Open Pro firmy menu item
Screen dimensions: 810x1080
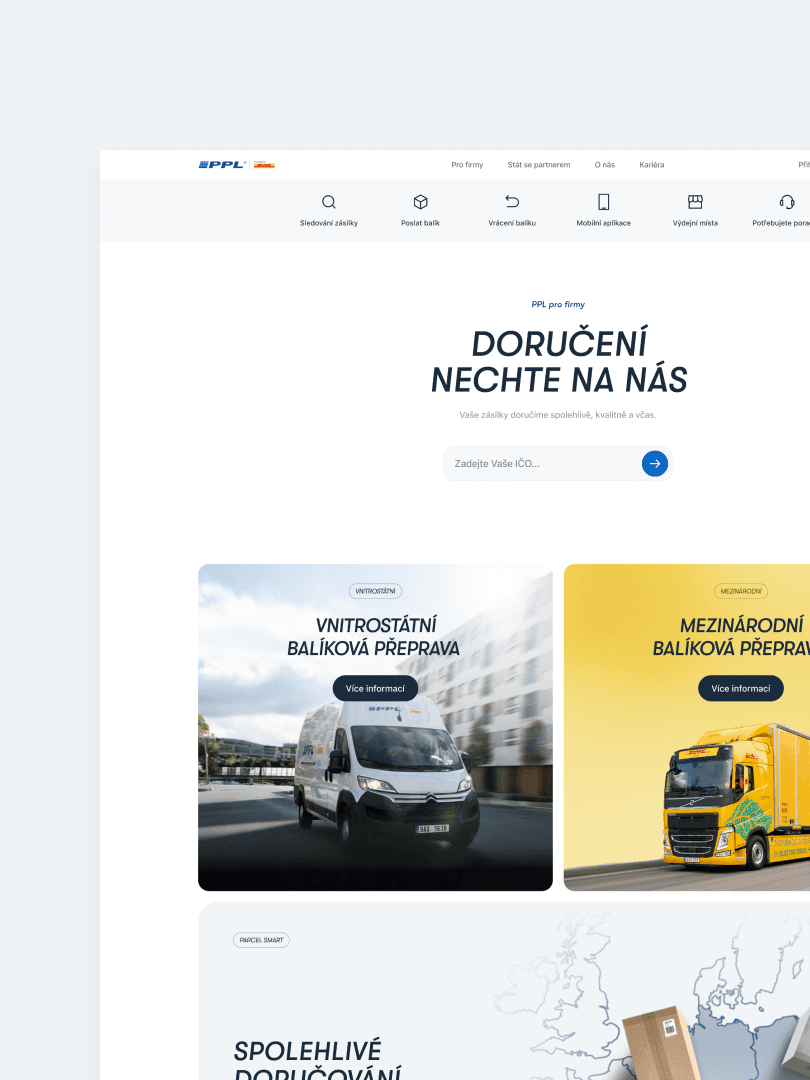click(x=467, y=165)
